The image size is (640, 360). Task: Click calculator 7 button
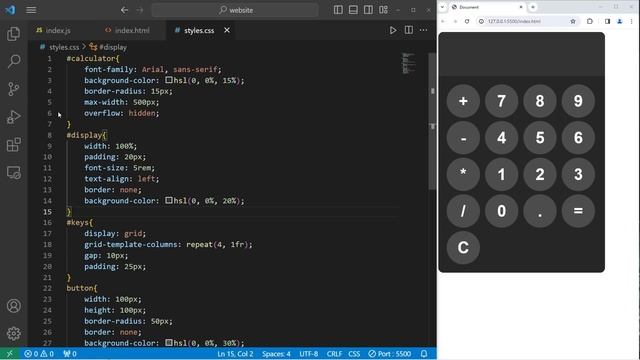click(501, 101)
